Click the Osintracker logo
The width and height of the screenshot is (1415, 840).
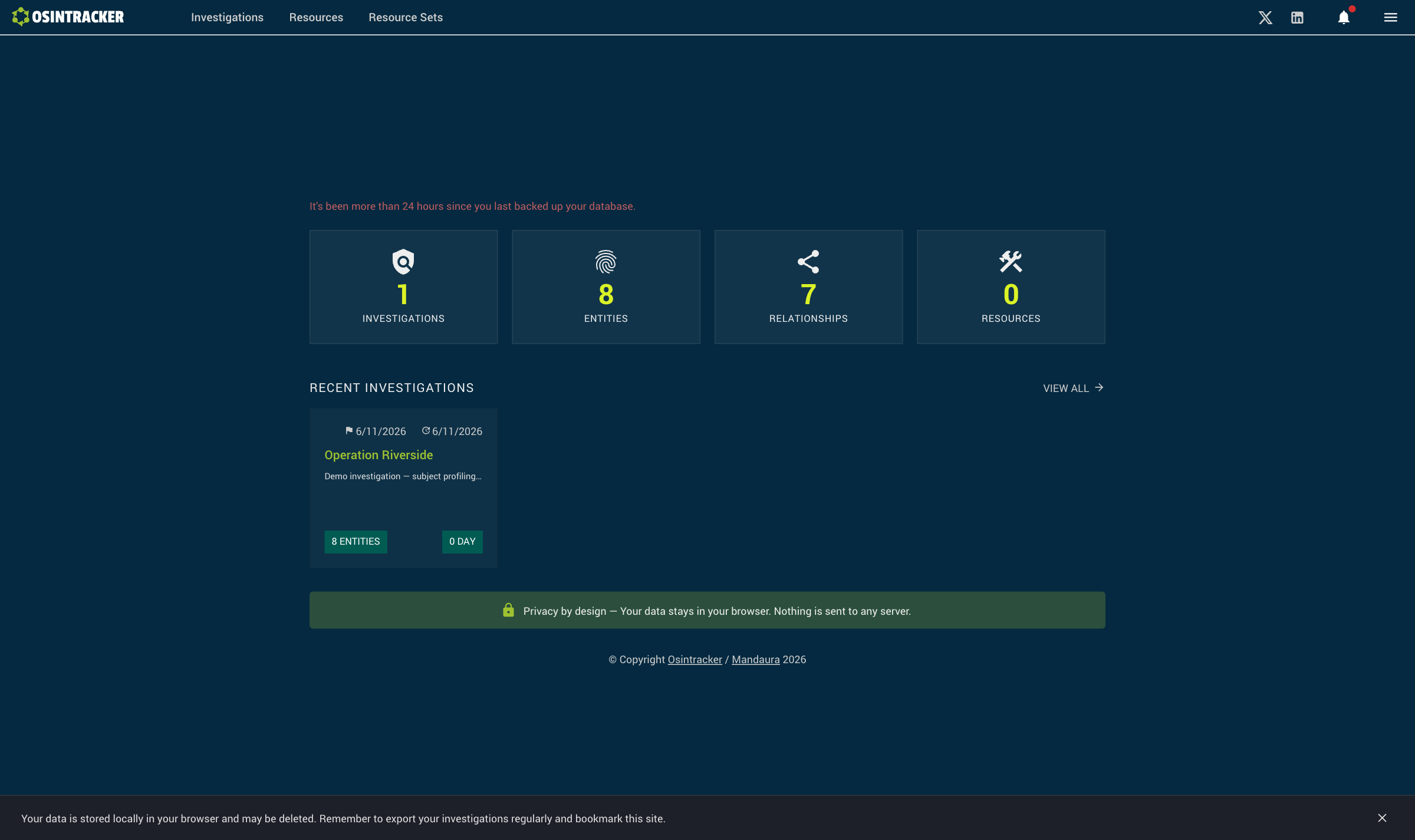coord(68,17)
